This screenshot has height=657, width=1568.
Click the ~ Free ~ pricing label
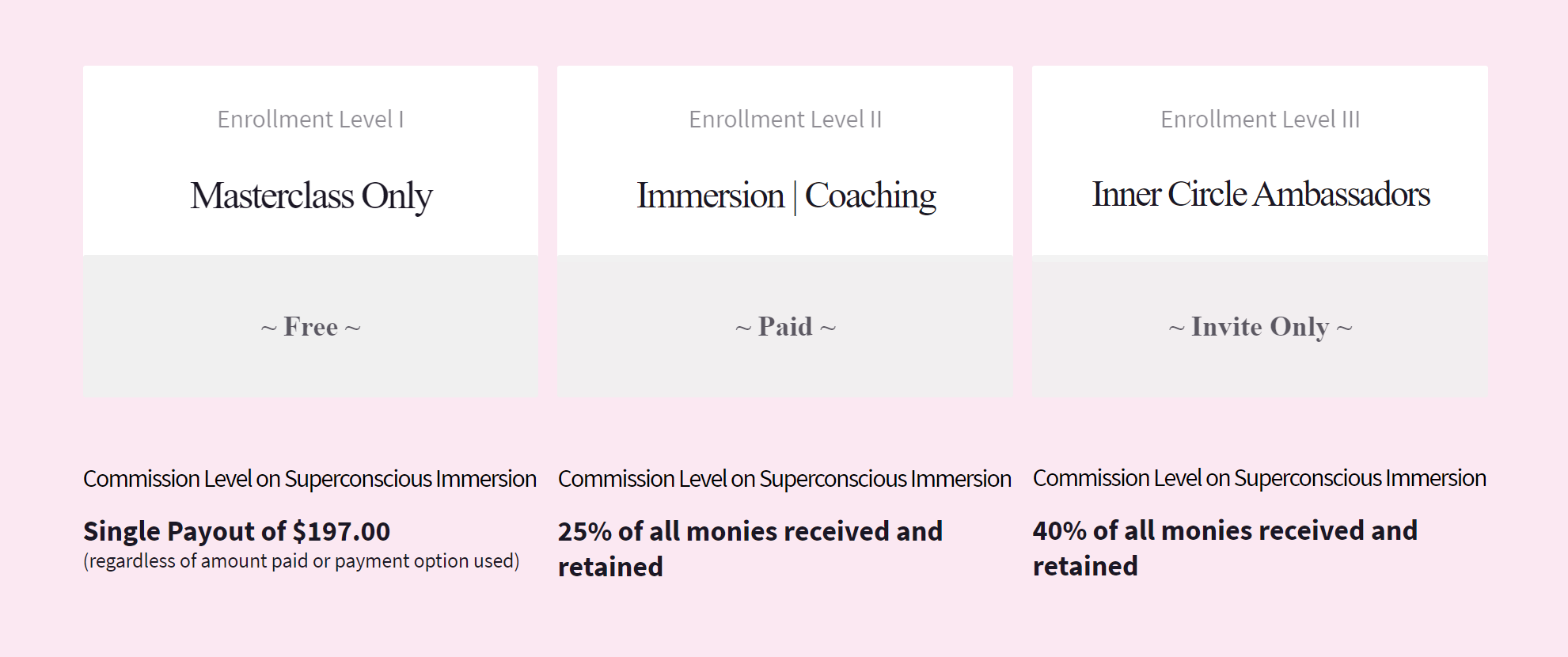click(x=311, y=326)
